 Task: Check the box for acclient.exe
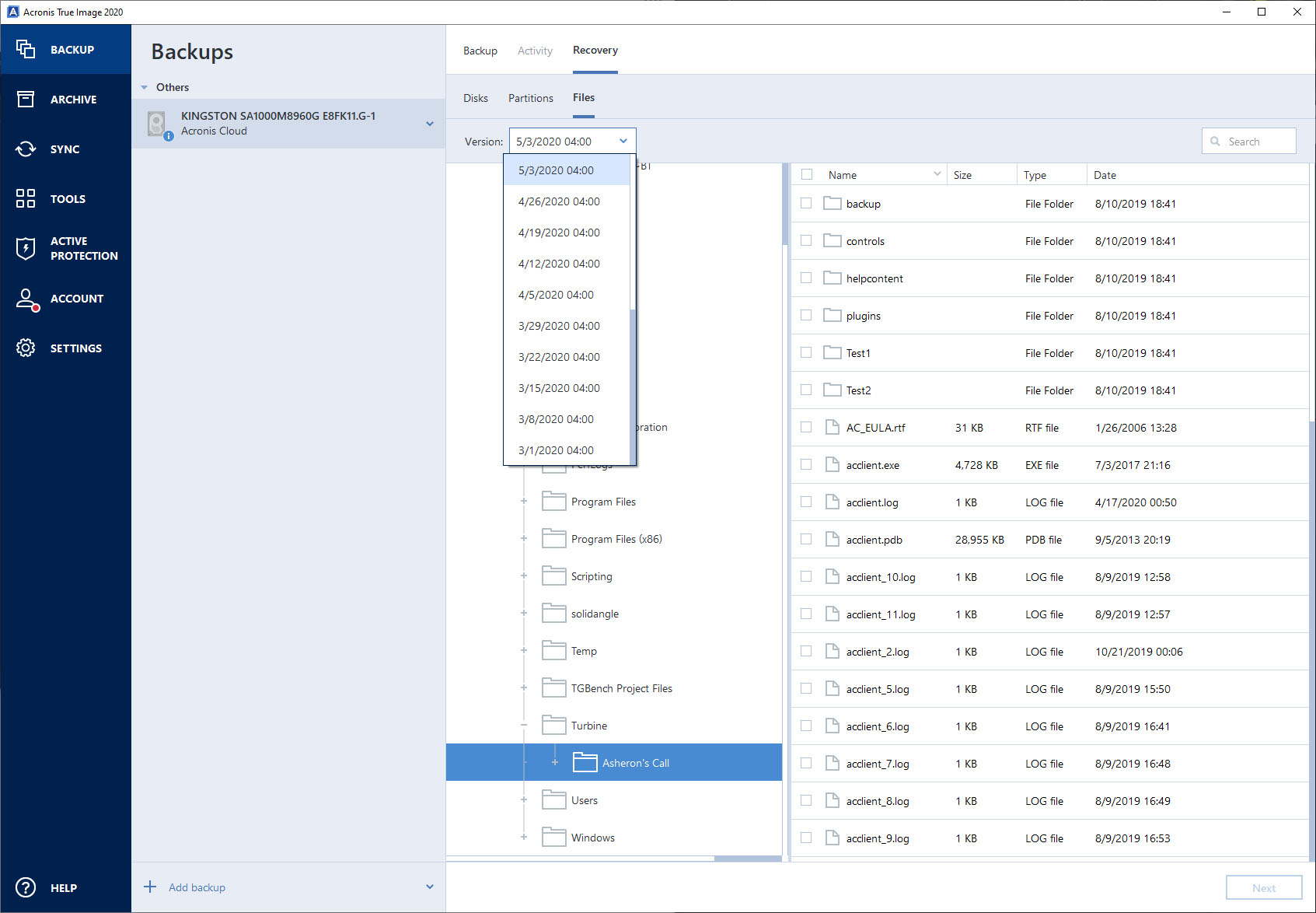point(806,464)
